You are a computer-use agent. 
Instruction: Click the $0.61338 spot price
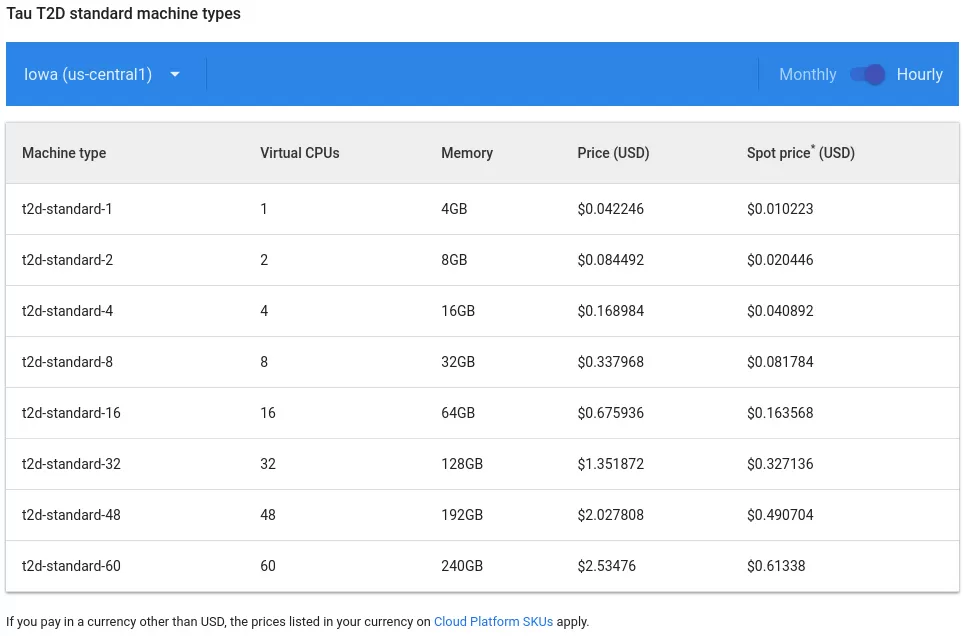[776, 566]
